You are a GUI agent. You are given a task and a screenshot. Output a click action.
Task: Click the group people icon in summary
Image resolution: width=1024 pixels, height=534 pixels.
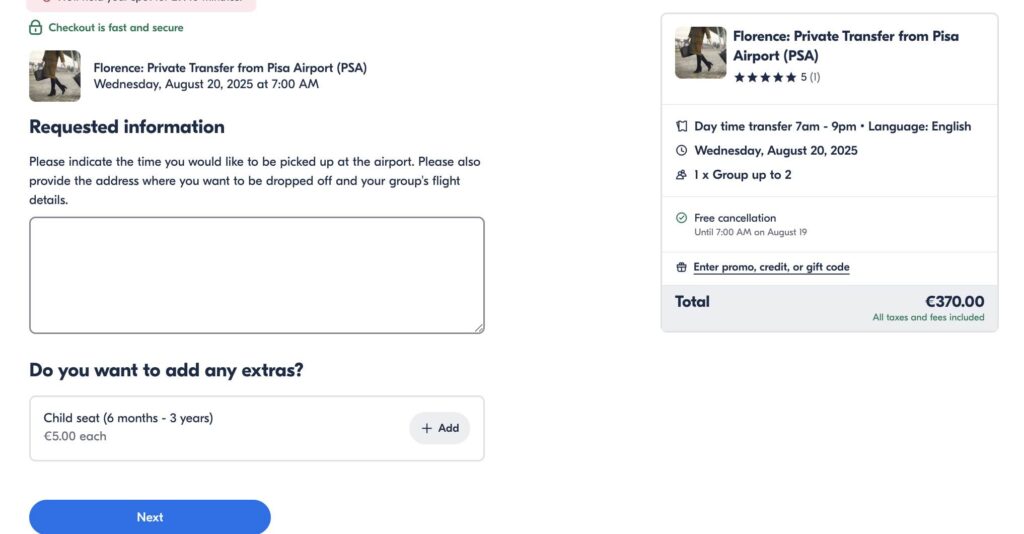681,175
